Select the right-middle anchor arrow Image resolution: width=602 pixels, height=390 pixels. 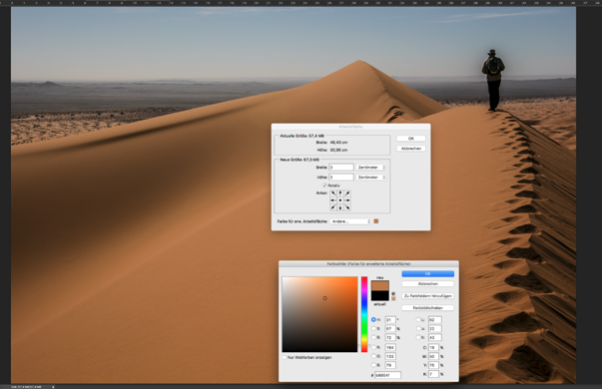(x=347, y=200)
